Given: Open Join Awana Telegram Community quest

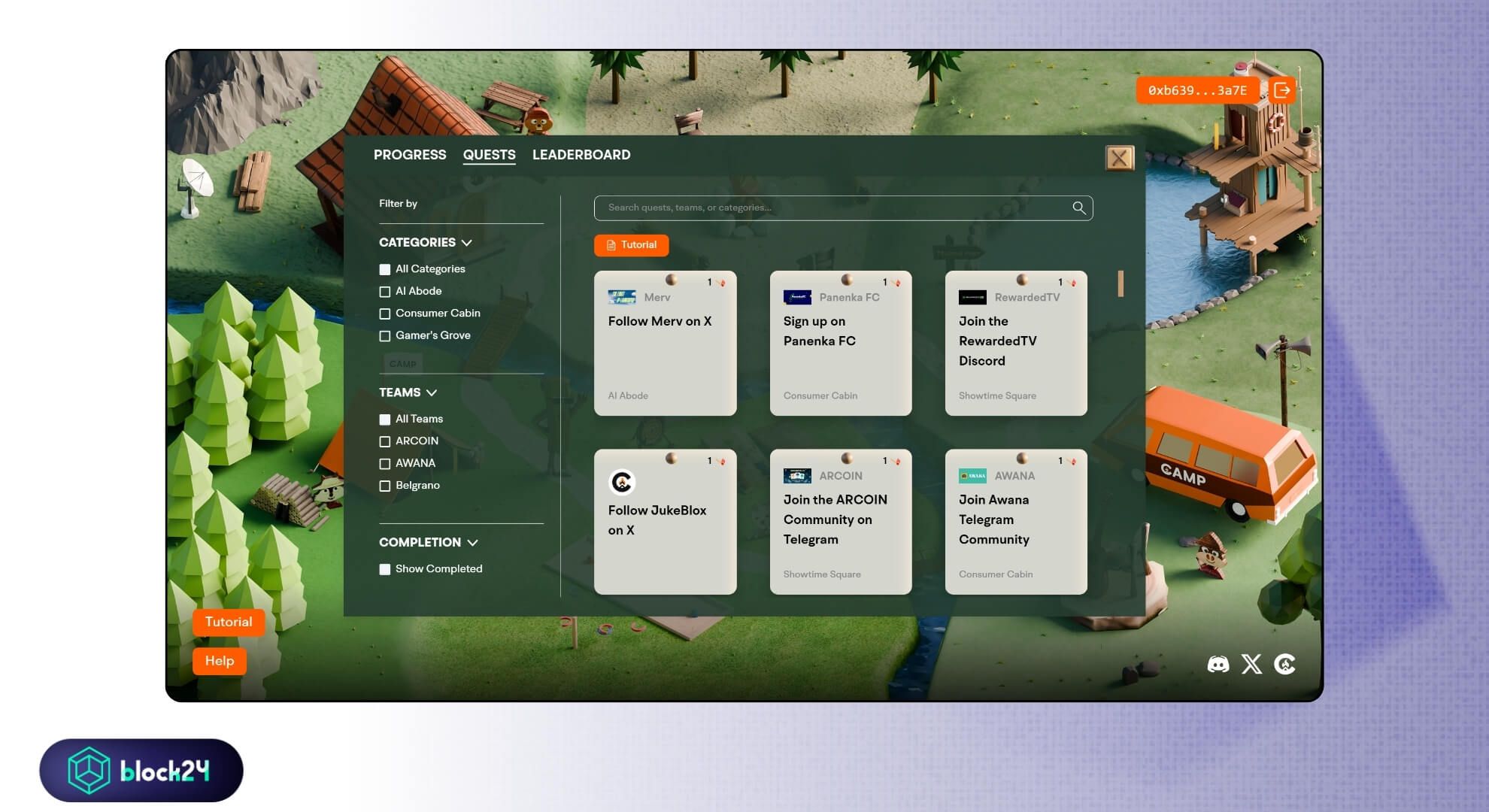Looking at the screenshot, I should [x=1016, y=521].
